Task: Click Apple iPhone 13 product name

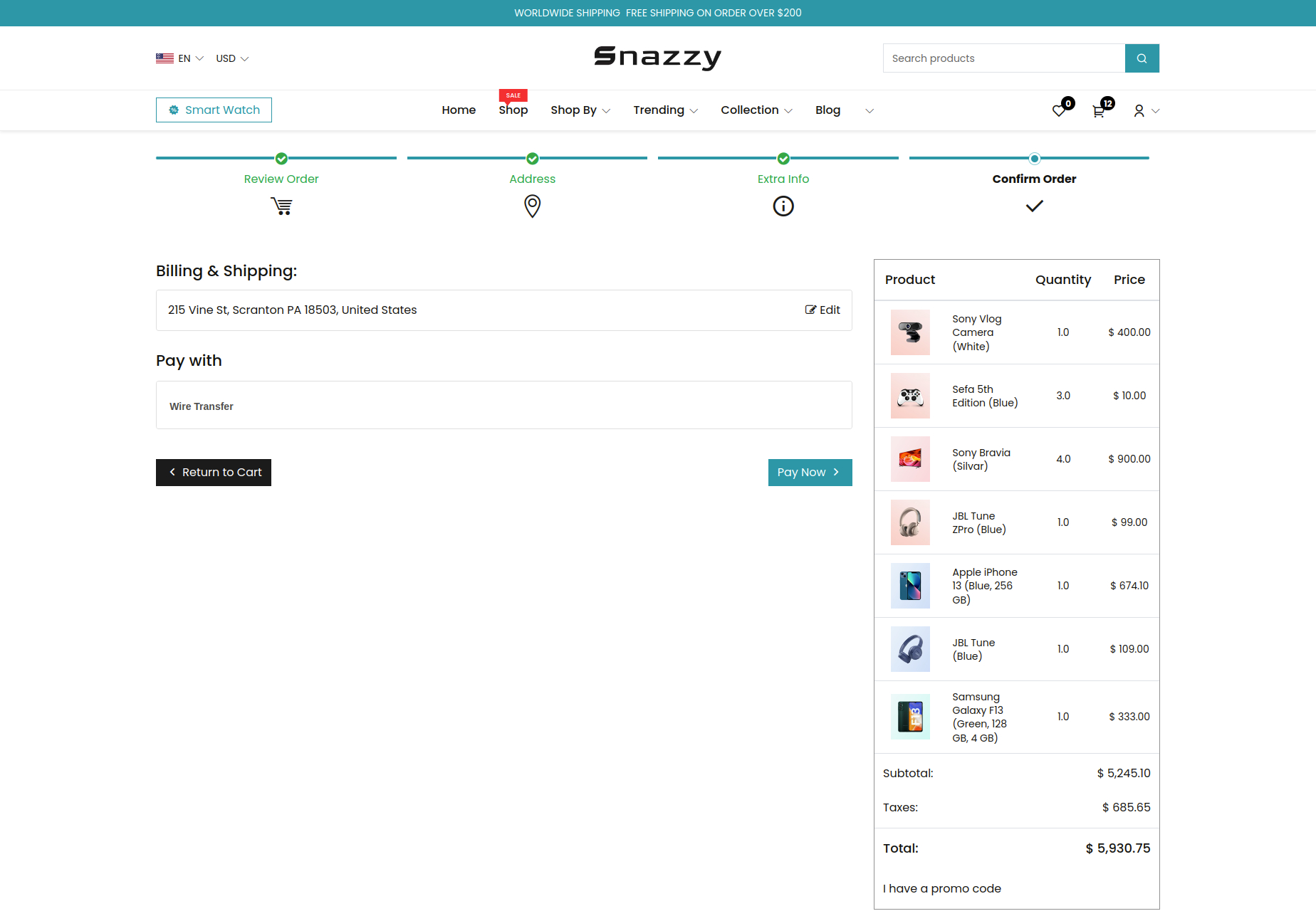Action: click(985, 586)
